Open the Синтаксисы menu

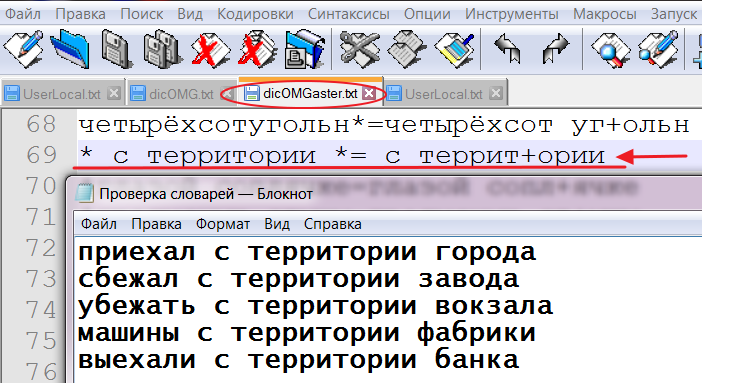point(349,14)
